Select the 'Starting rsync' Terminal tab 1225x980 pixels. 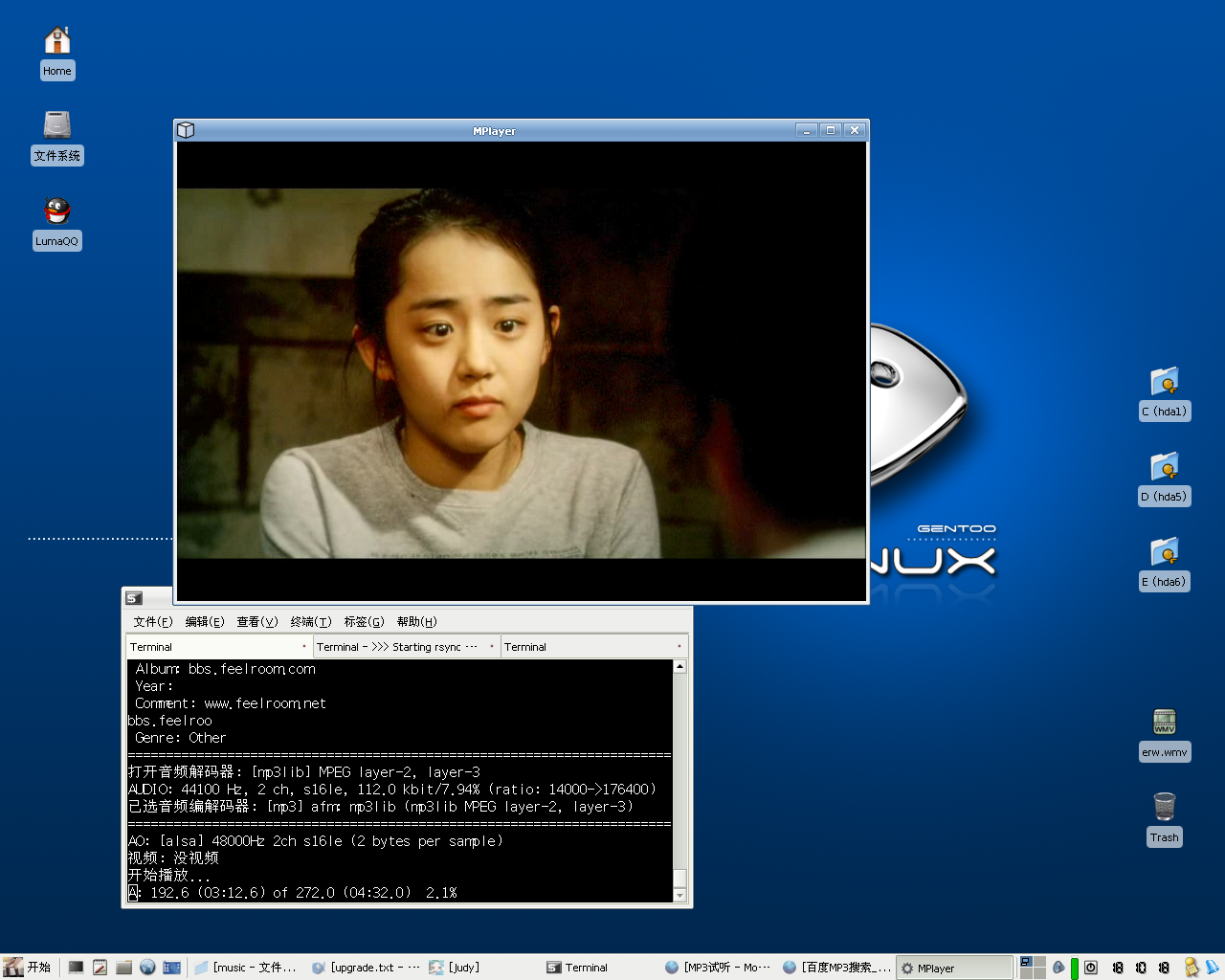[407, 647]
